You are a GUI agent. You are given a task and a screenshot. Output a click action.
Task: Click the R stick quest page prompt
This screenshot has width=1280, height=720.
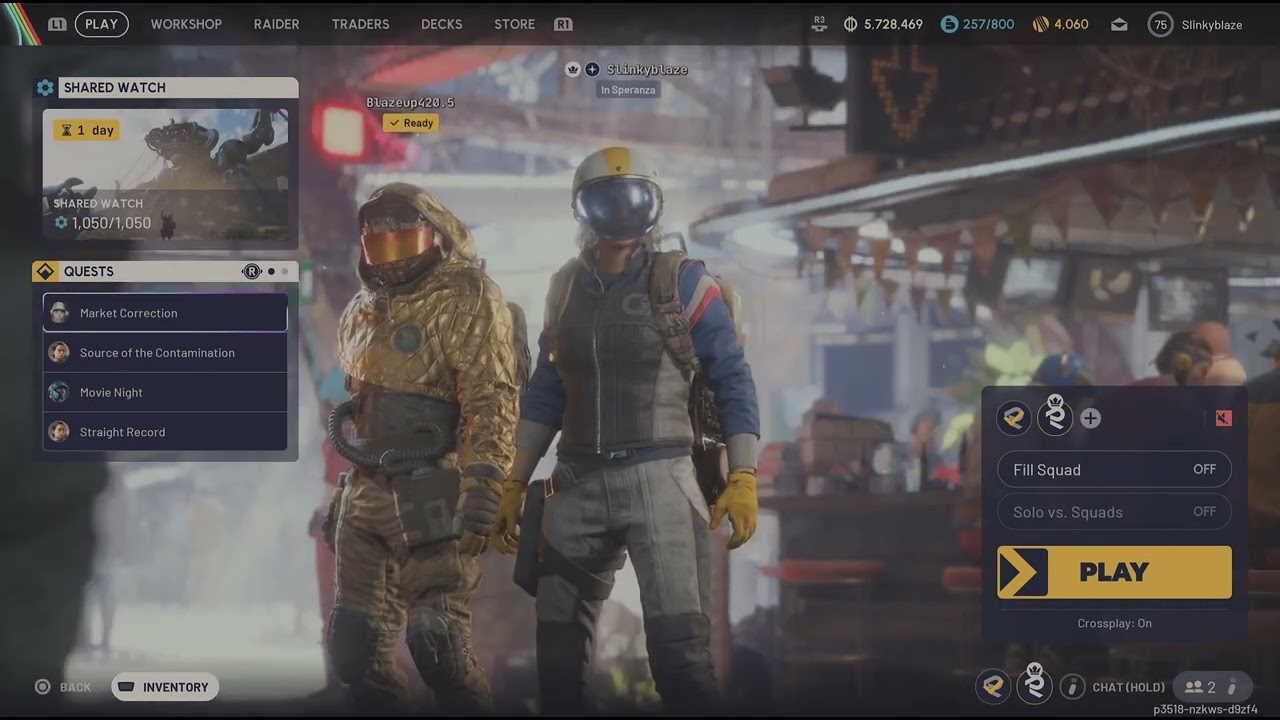coord(251,271)
